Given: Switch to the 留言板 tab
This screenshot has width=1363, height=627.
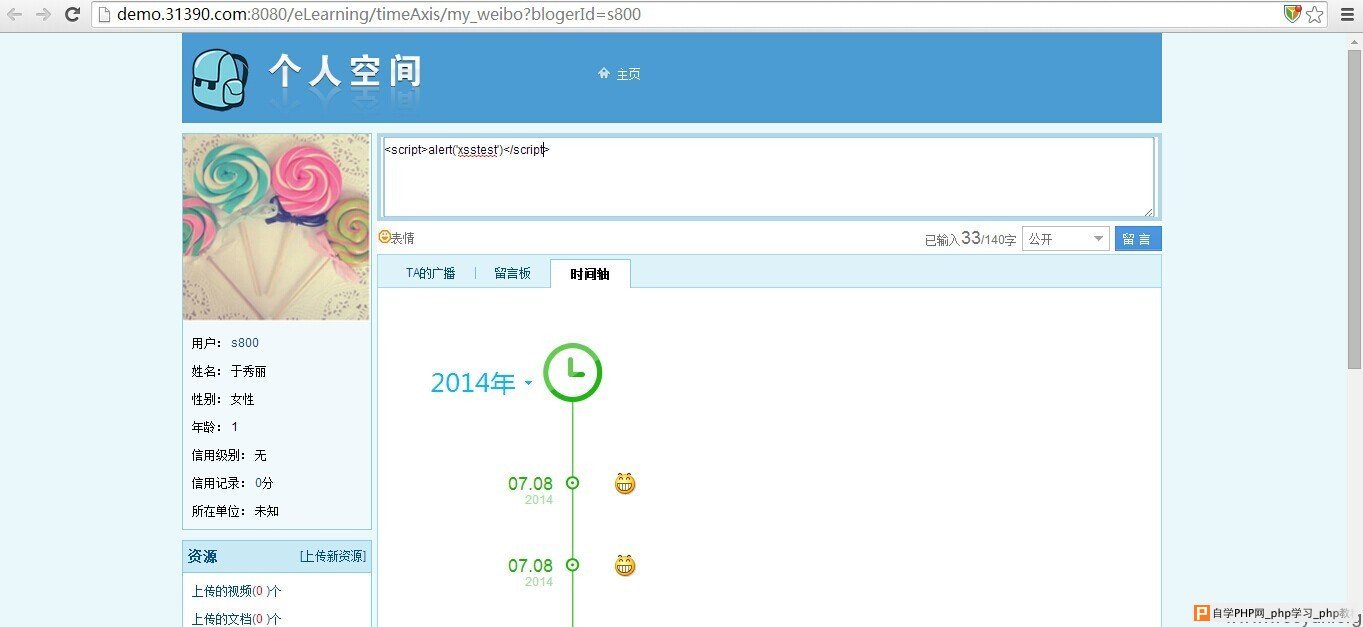Looking at the screenshot, I should tap(512, 273).
